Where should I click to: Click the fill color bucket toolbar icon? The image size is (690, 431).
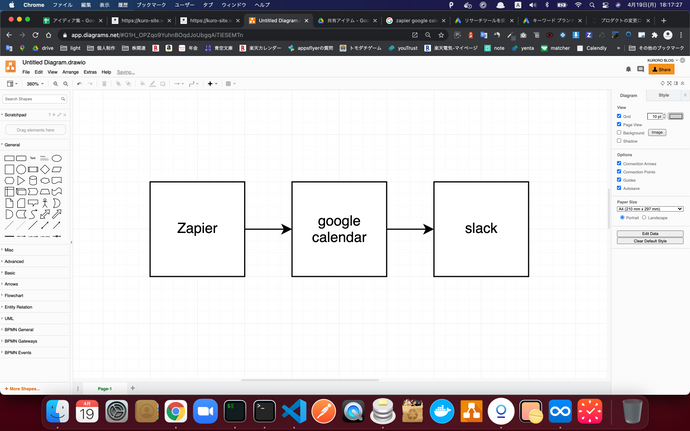pos(142,84)
